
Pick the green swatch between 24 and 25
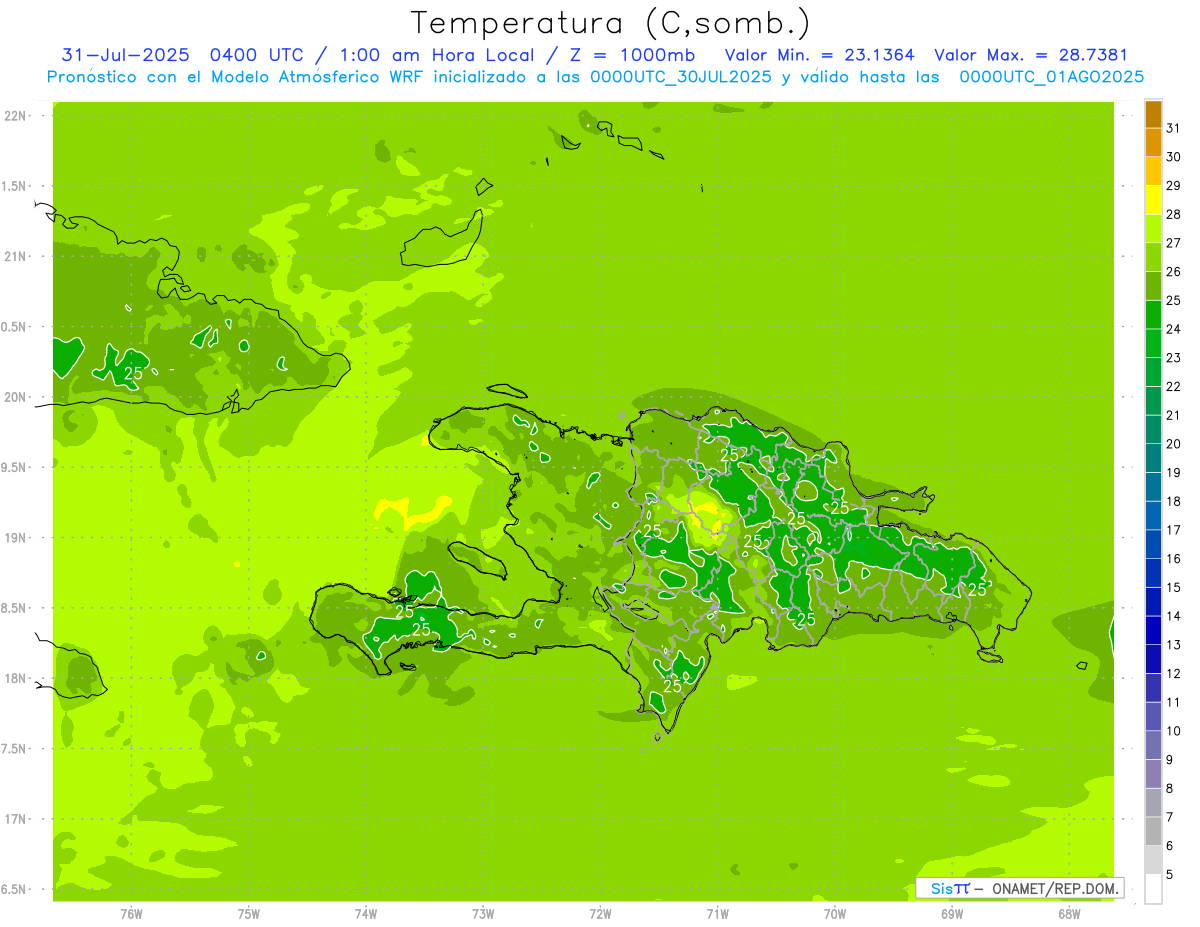point(1153,315)
